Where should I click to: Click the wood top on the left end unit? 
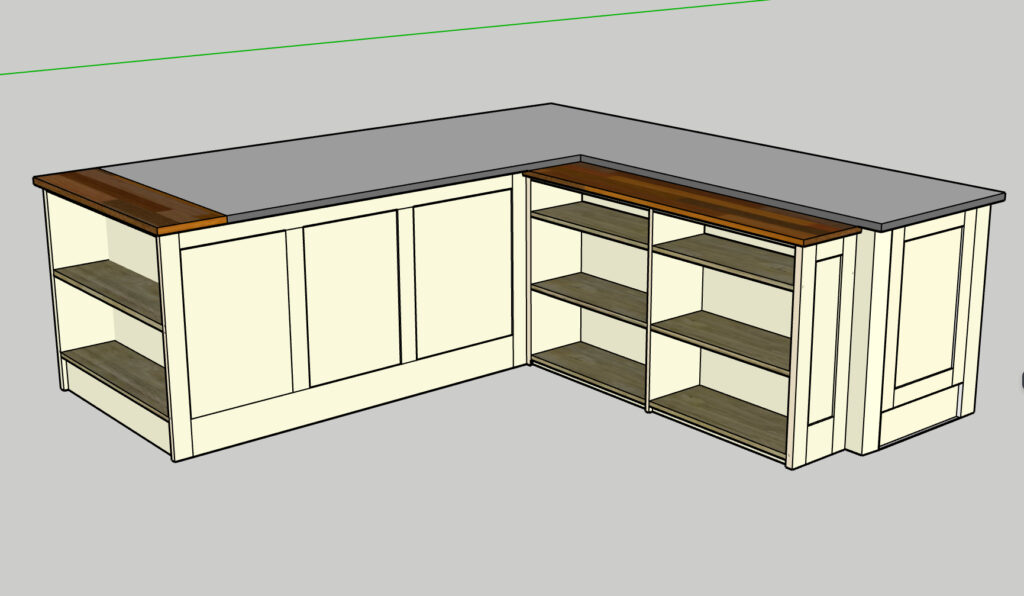click(130, 201)
